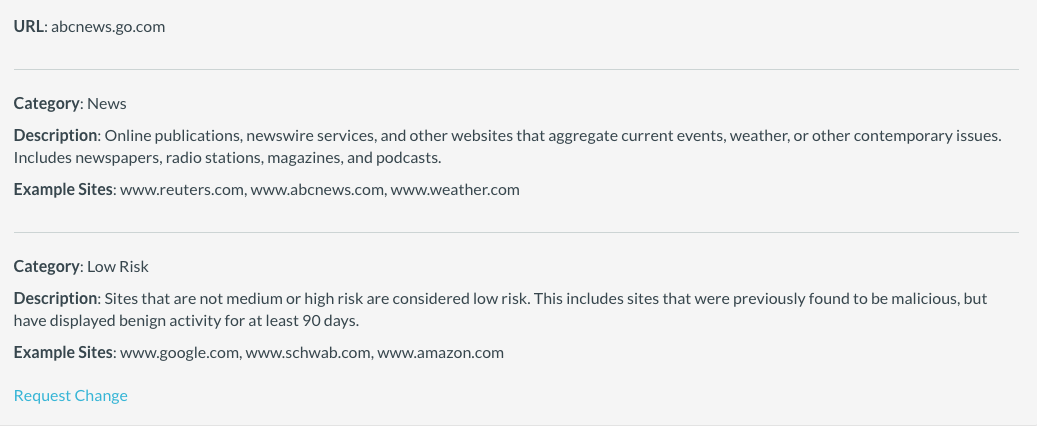The width and height of the screenshot is (1037, 434).
Task: Click Example Sites label under News
Action: pyautogui.click(x=63, y=189)
